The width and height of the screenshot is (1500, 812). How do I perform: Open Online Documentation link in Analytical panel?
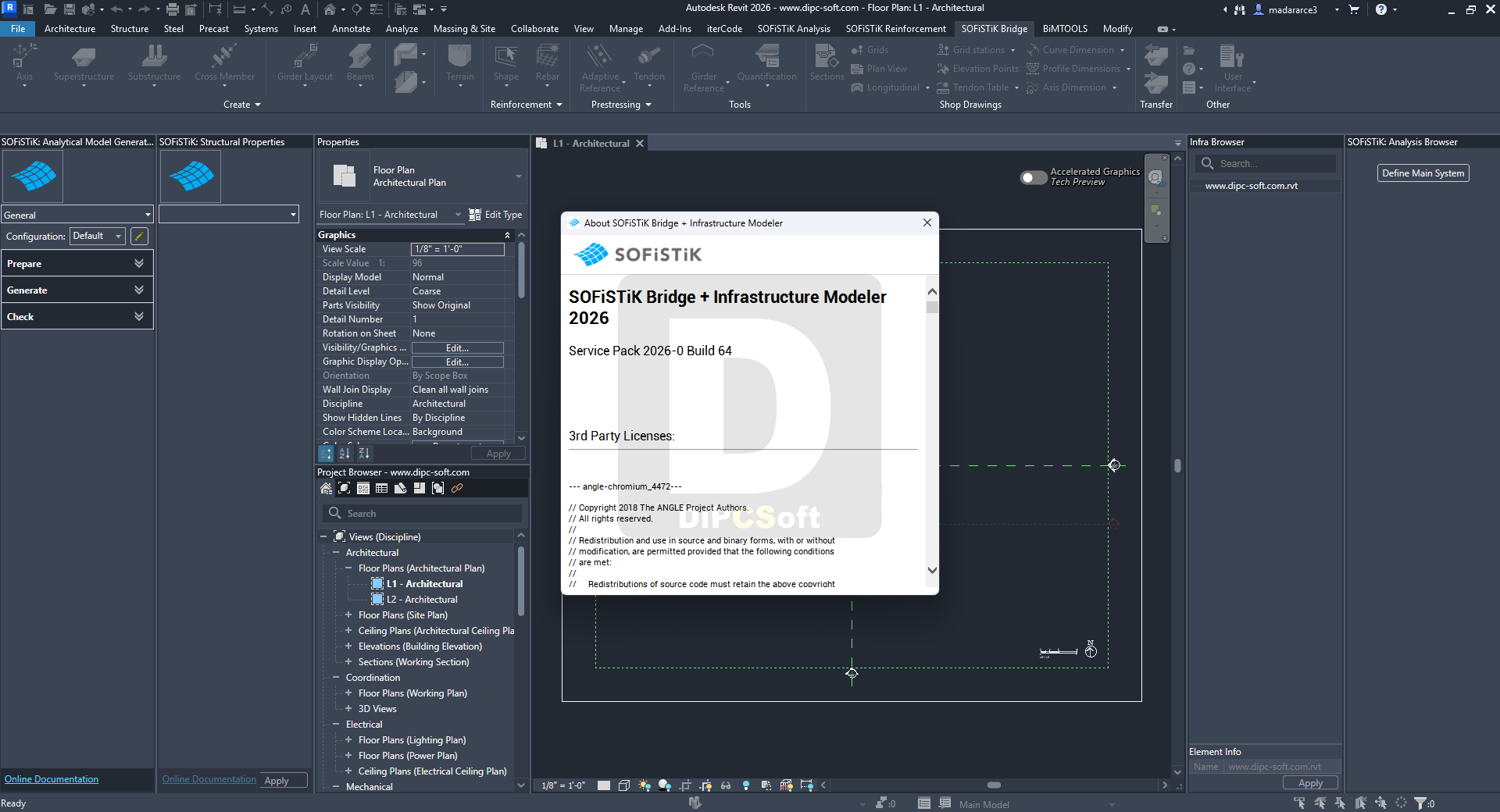52,779
